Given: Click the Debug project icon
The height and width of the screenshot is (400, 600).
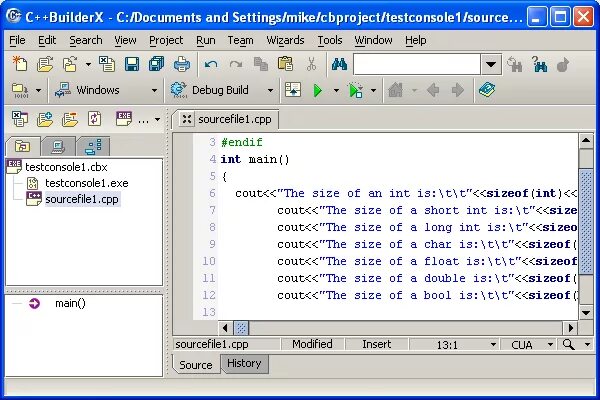Looking at the screenshot, I should pos(355,91).
